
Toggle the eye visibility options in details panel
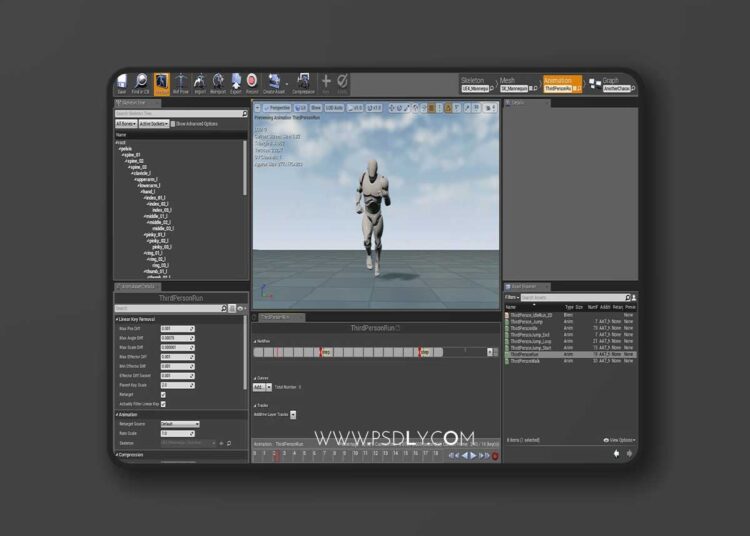(x=241, y=308)
